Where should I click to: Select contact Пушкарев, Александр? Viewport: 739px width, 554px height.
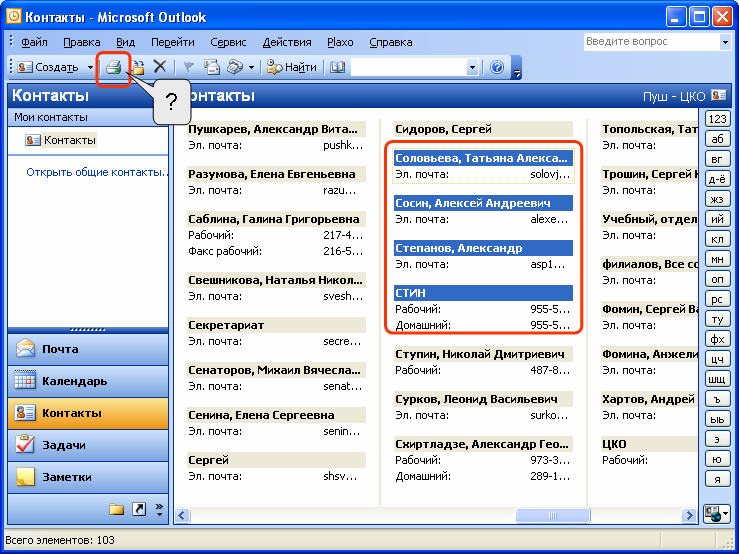pos(276,129)
